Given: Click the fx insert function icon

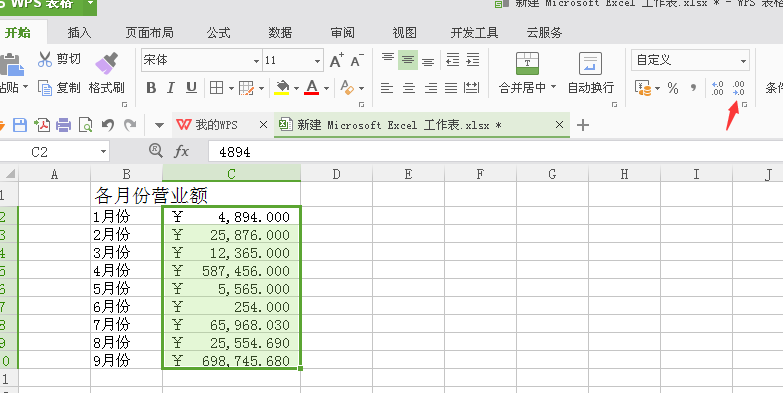Looking at the screenshot, I should [x=181, y=151].
